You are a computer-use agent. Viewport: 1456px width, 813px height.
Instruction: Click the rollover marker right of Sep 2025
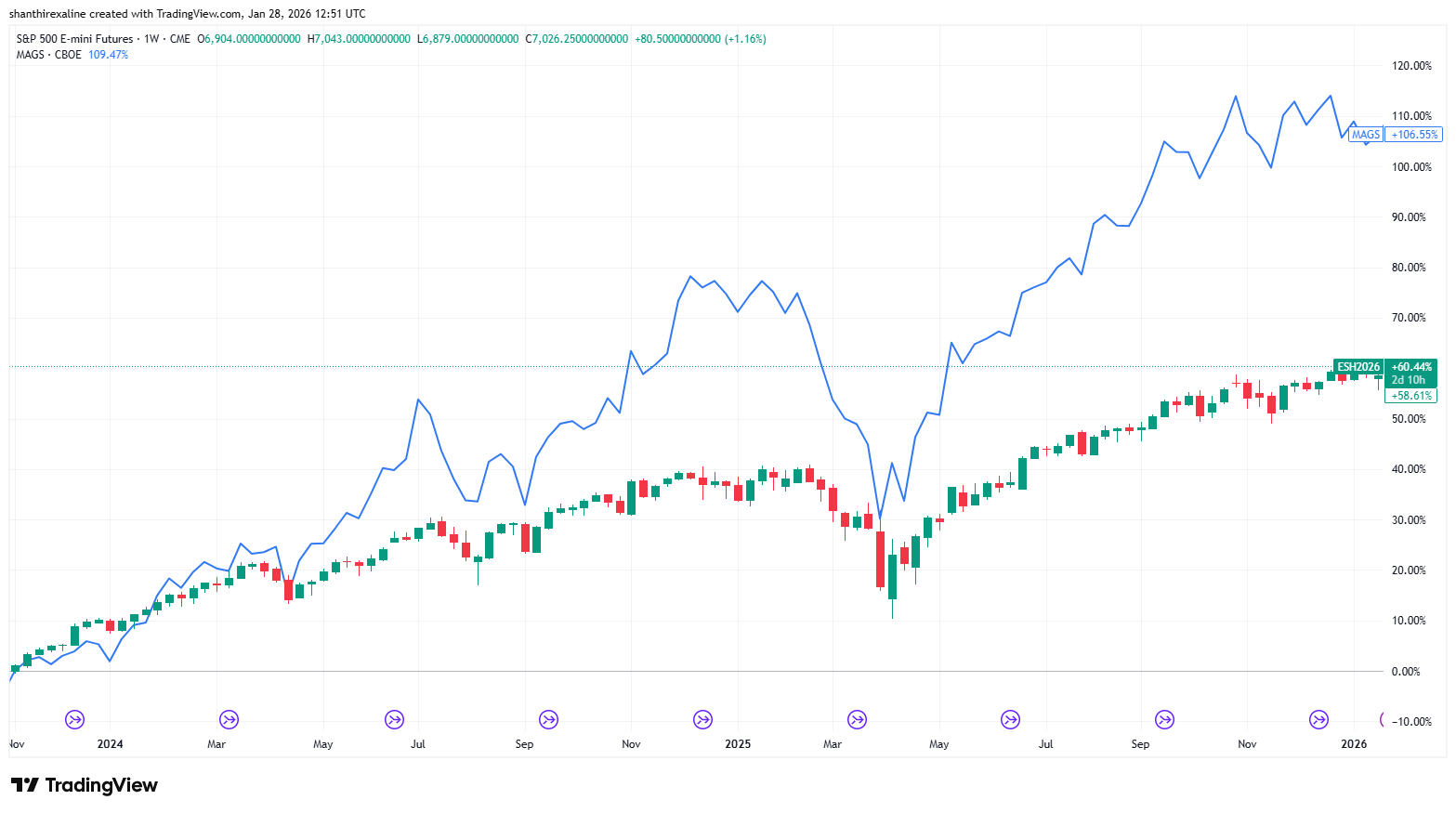pyautogui.click(x=1164, y=719)
